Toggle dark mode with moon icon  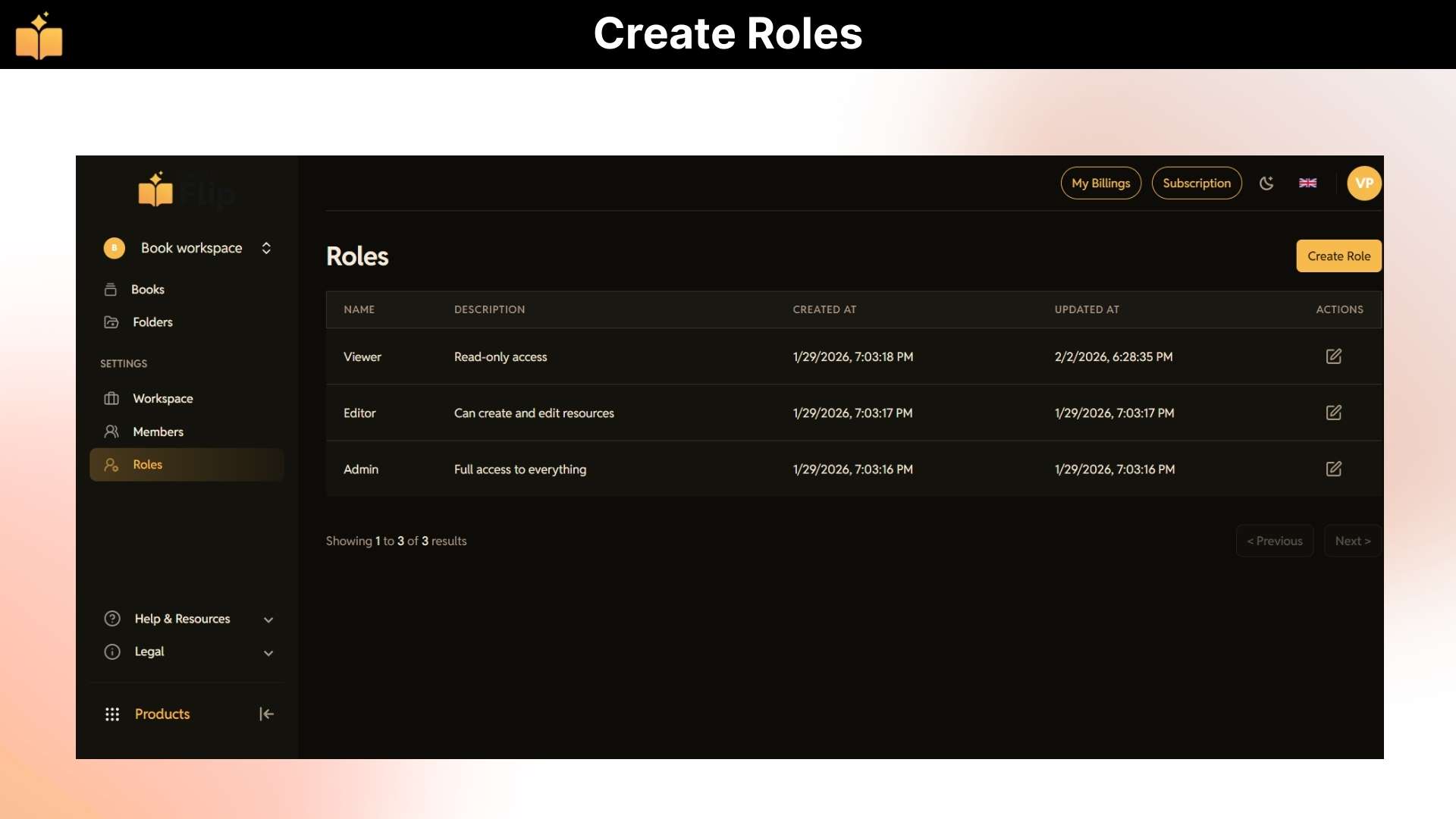click(1266, 184)
